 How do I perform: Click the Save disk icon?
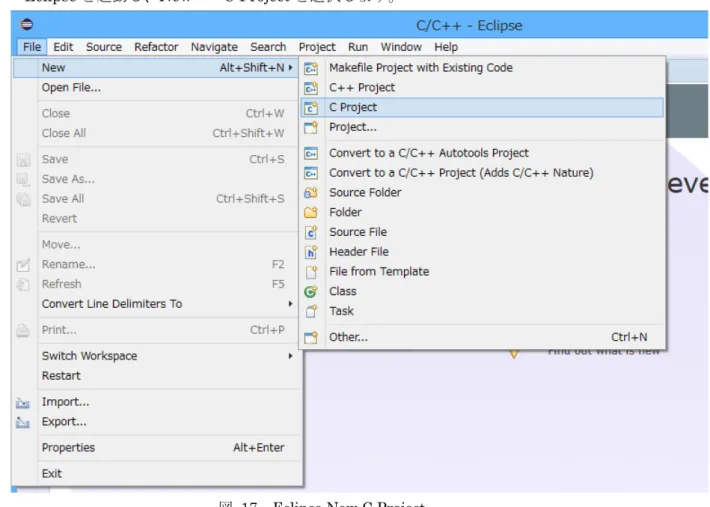point(23,160)
